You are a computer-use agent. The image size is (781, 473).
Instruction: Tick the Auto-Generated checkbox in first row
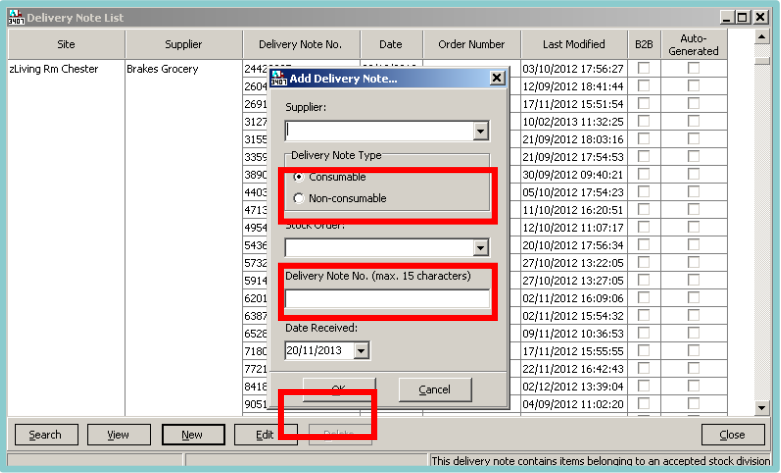point(693,68)
